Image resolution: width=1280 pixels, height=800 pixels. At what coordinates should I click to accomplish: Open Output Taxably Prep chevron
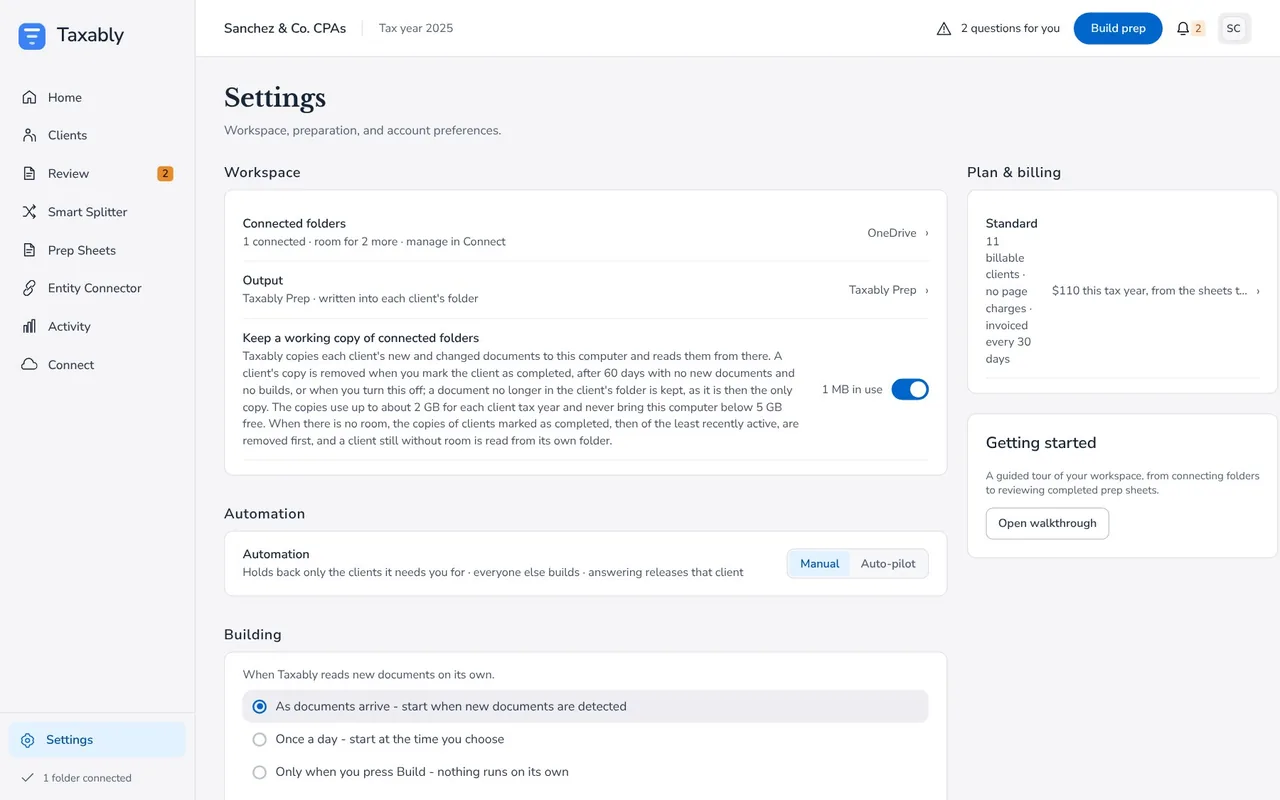point(927,290)
